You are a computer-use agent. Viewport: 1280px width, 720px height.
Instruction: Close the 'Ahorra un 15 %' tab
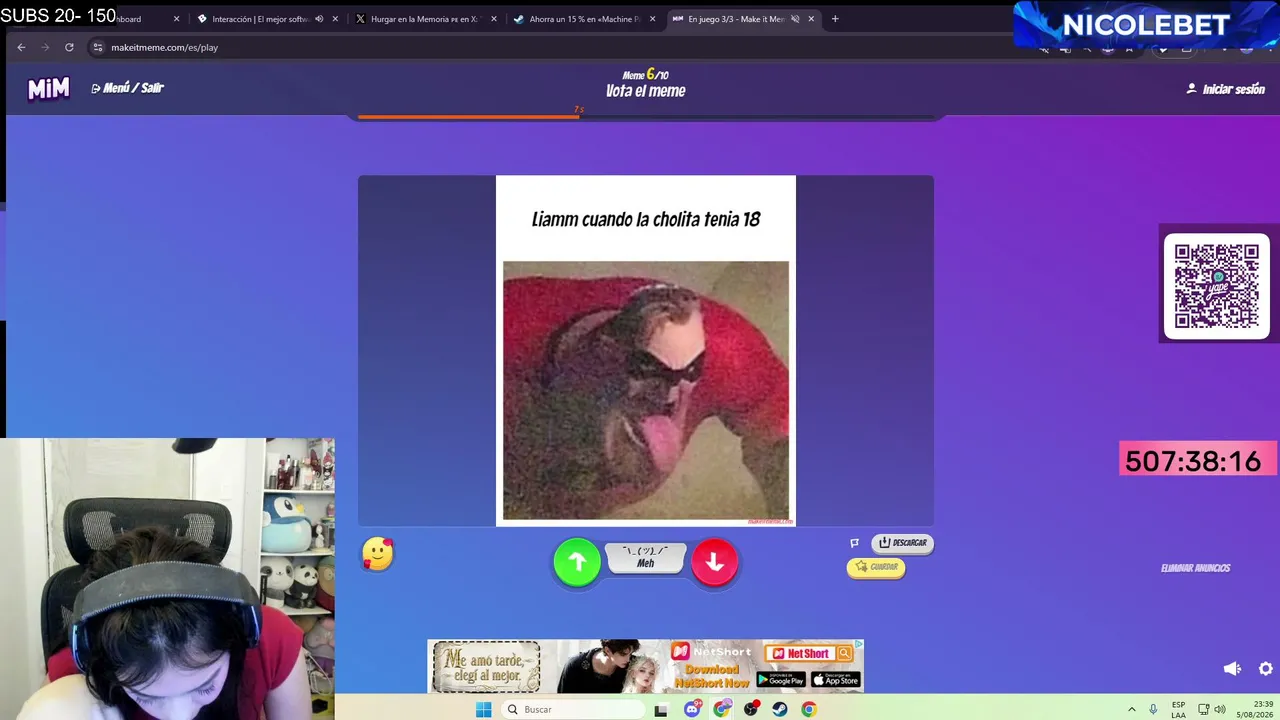[652, 19]
